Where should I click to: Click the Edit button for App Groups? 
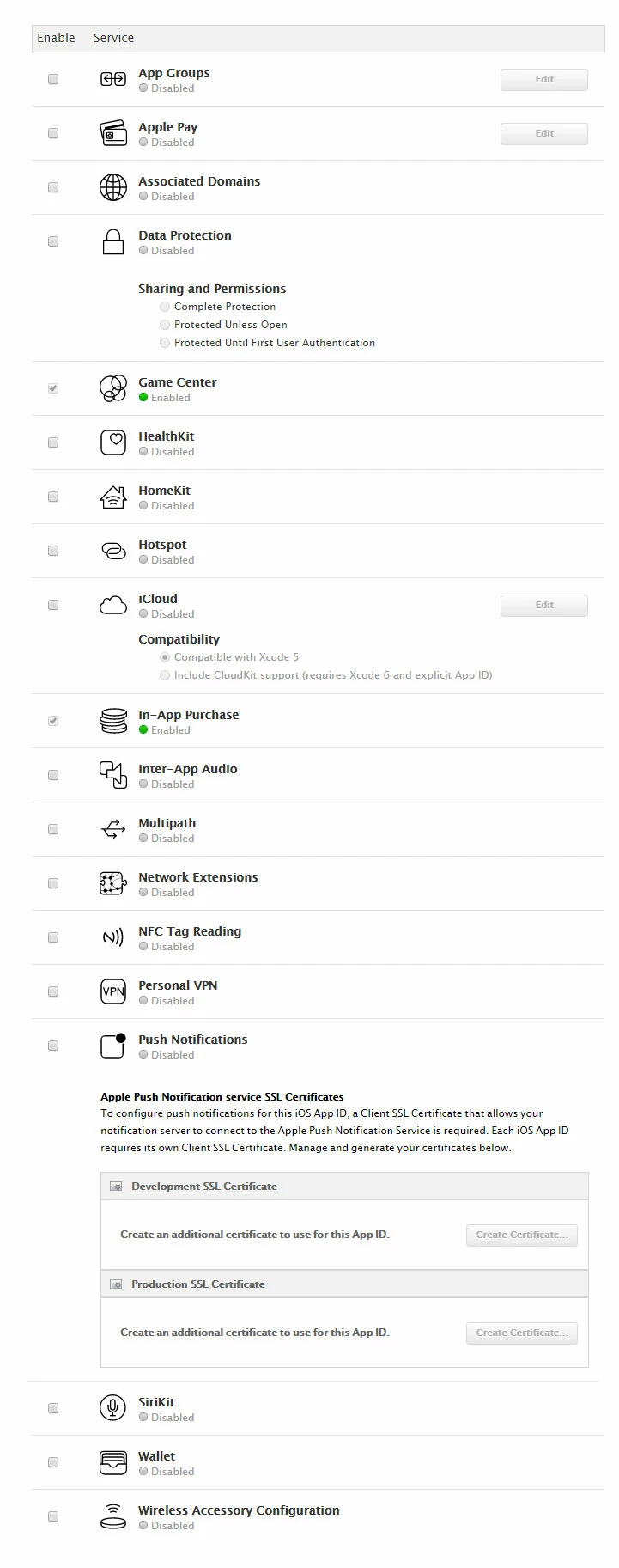[x=544, y=79]
